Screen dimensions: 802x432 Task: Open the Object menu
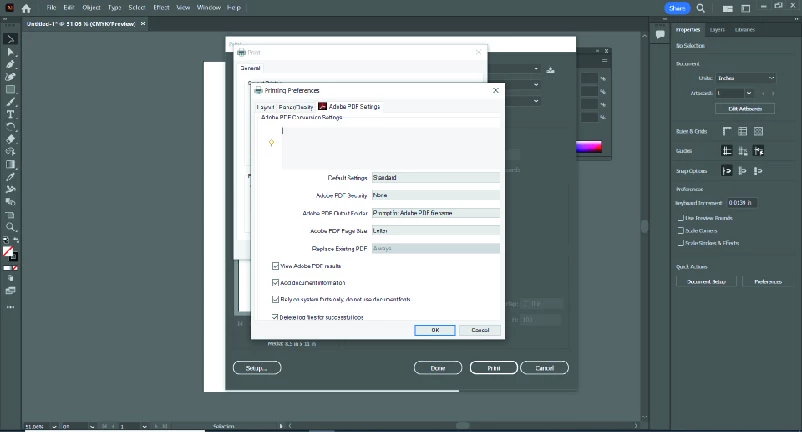92,8
